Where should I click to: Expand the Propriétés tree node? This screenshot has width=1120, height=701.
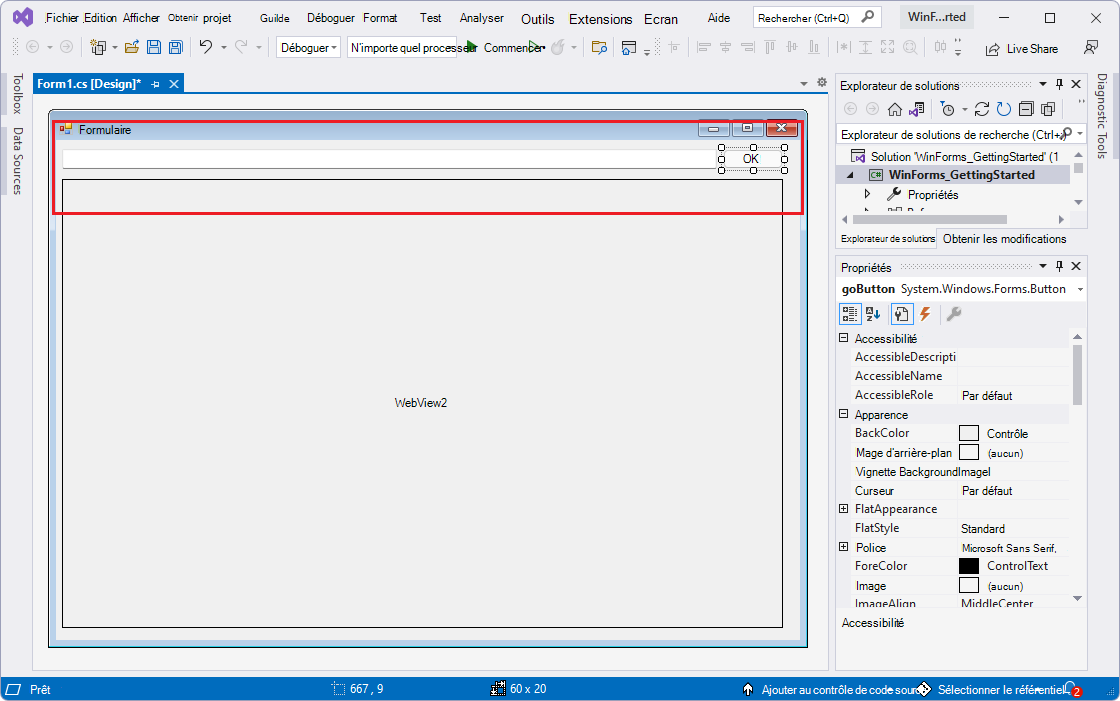tap(867, 194)
